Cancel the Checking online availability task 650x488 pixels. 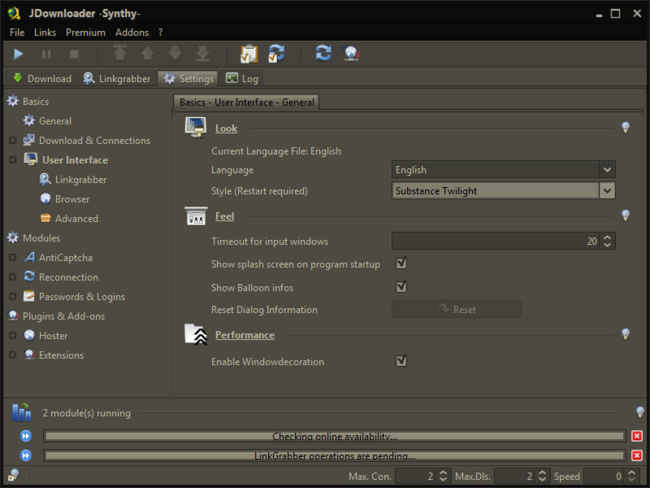(x=637, y=436)
